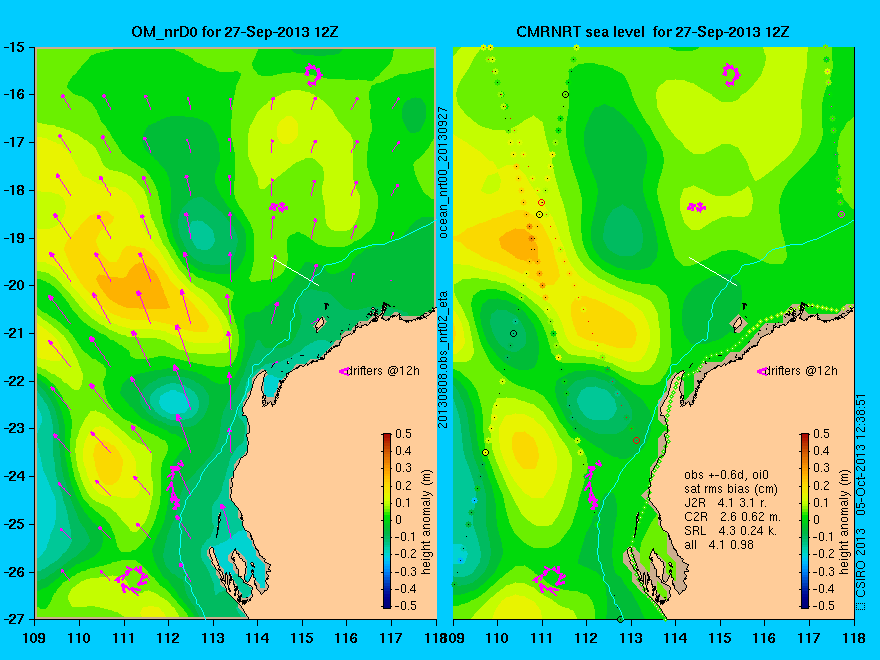This screenshot has width=880, height=660.
Task: Click the -15 latitude axis label
Action: 13,47
